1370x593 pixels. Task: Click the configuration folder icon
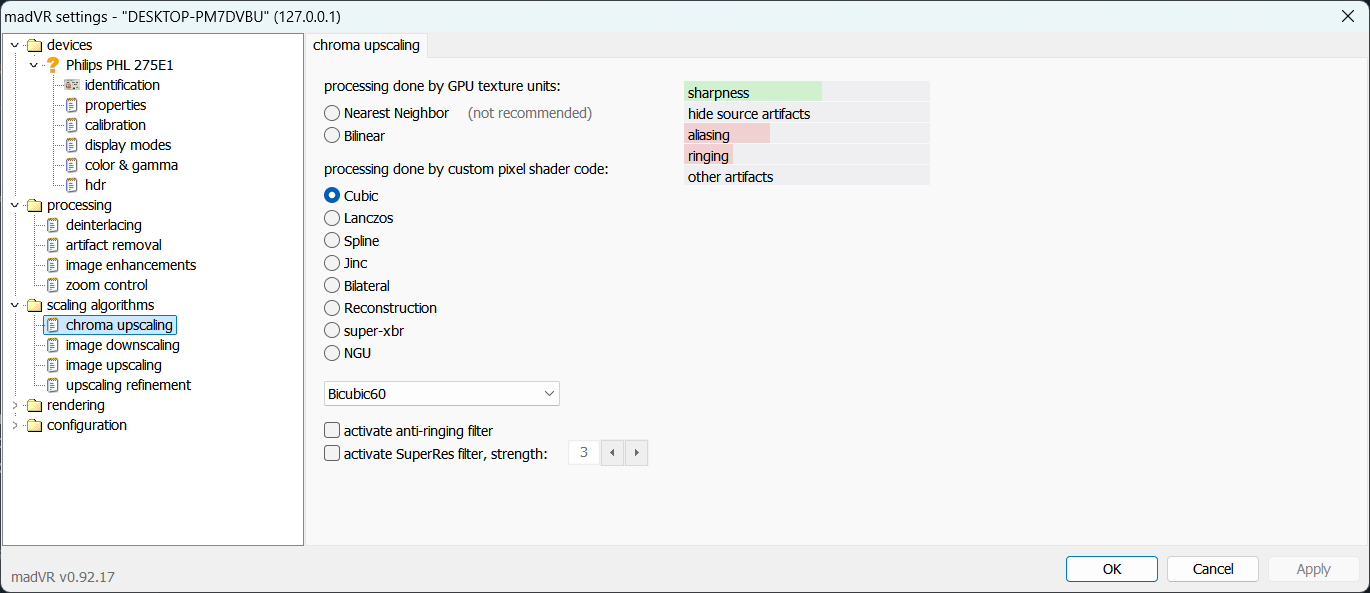click(x=35, y=425)
